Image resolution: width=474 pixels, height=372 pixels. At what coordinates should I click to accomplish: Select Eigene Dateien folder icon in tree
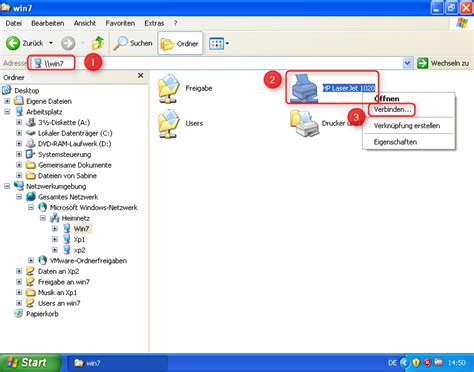click(19, 101)
